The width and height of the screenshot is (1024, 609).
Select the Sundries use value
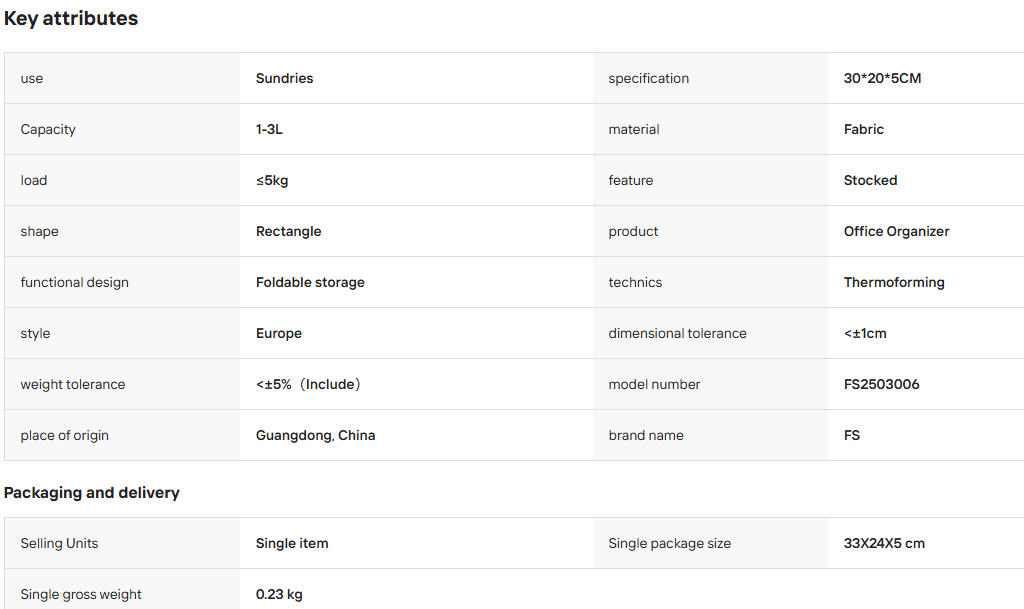coord(284,78)
